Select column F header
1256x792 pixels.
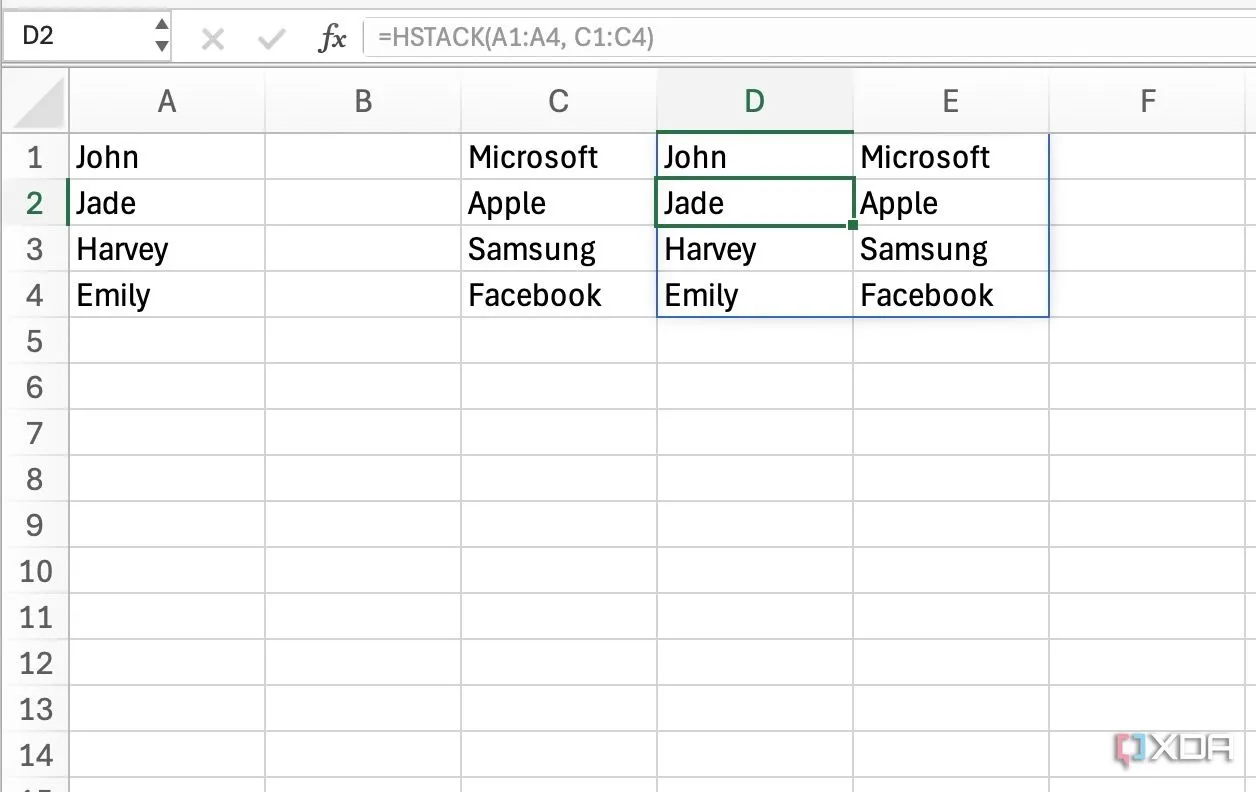pos(1147,101)
